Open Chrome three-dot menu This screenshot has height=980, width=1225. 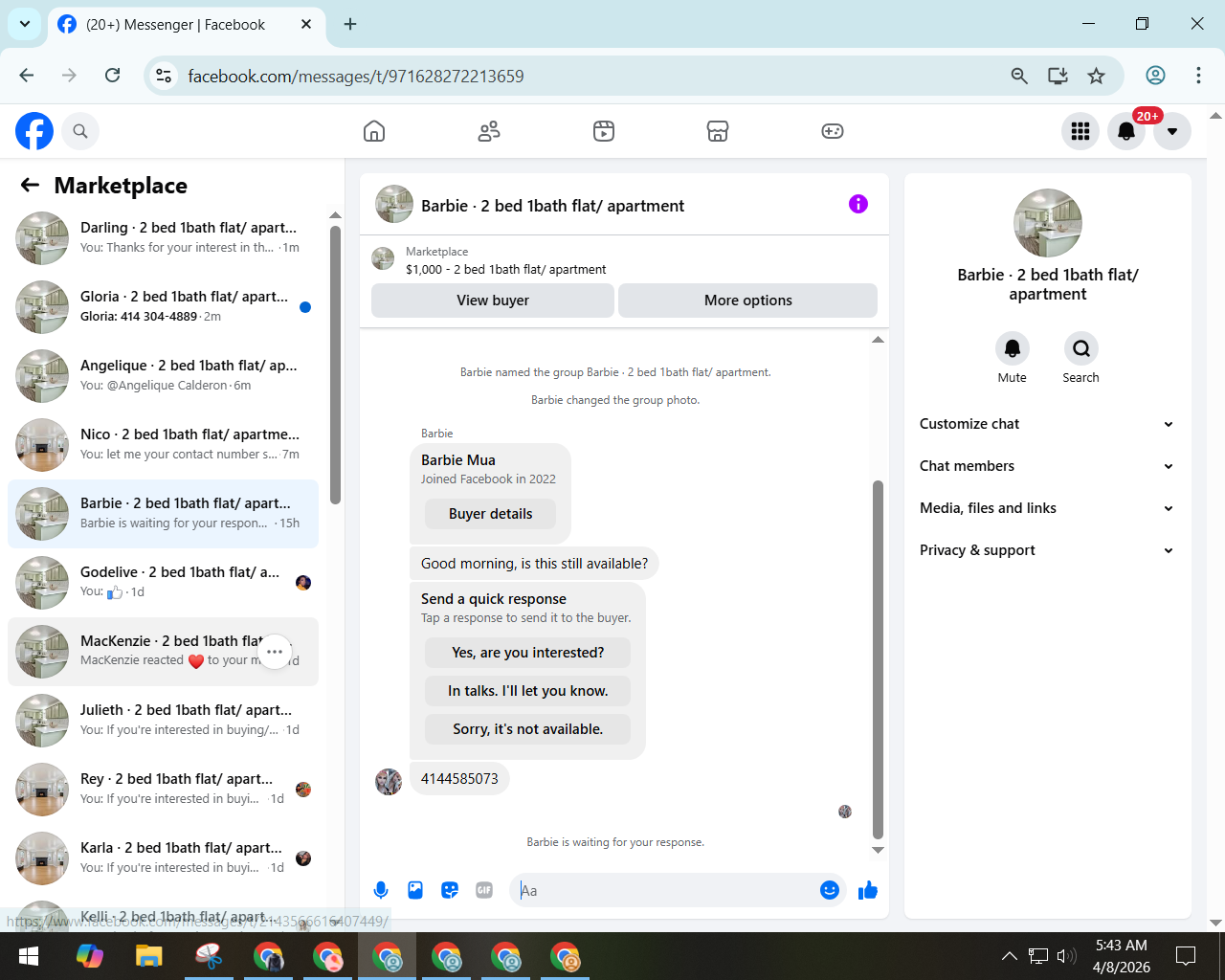tap(1198, 76)
